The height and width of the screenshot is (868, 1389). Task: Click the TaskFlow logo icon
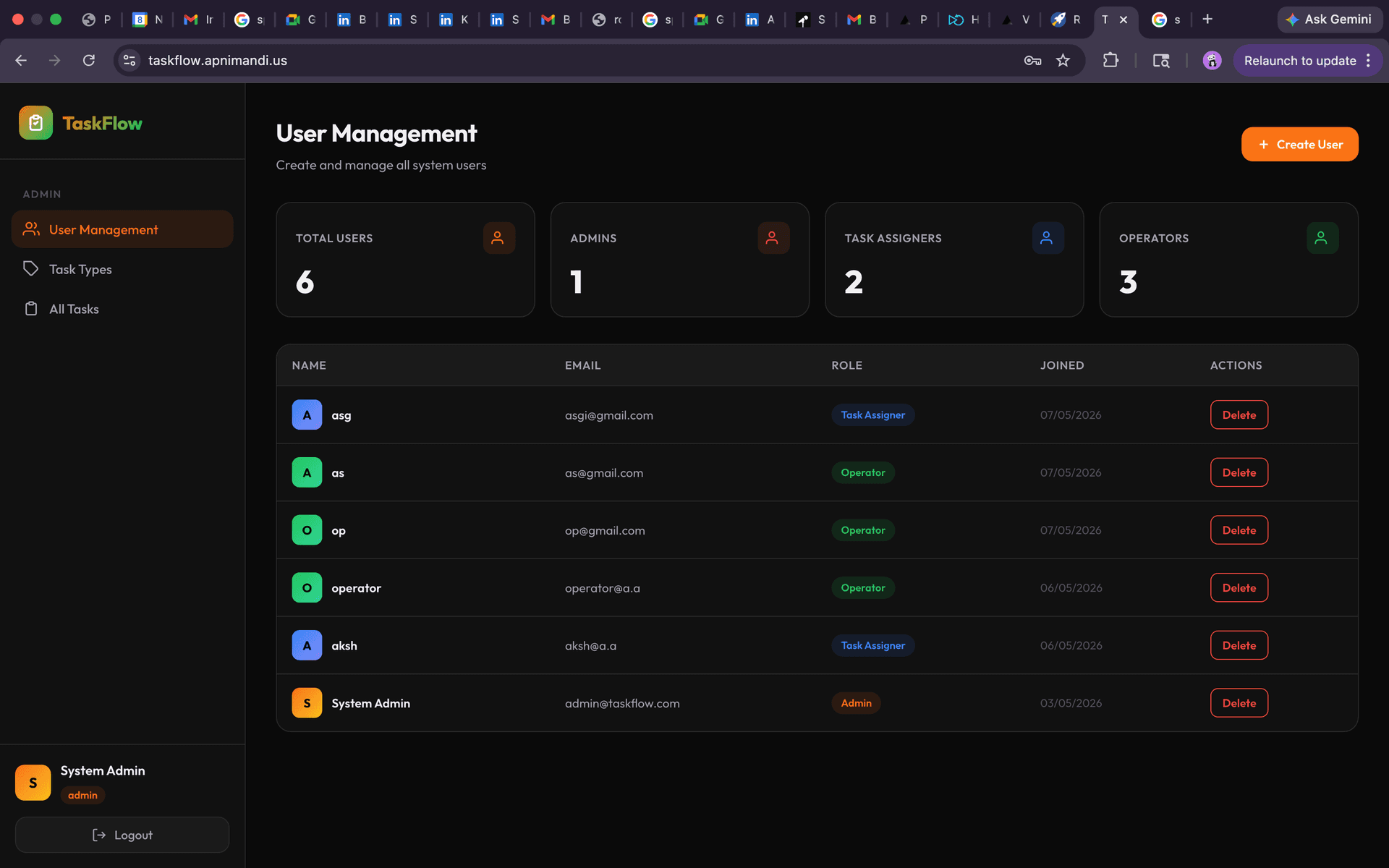tap(35, 123)
